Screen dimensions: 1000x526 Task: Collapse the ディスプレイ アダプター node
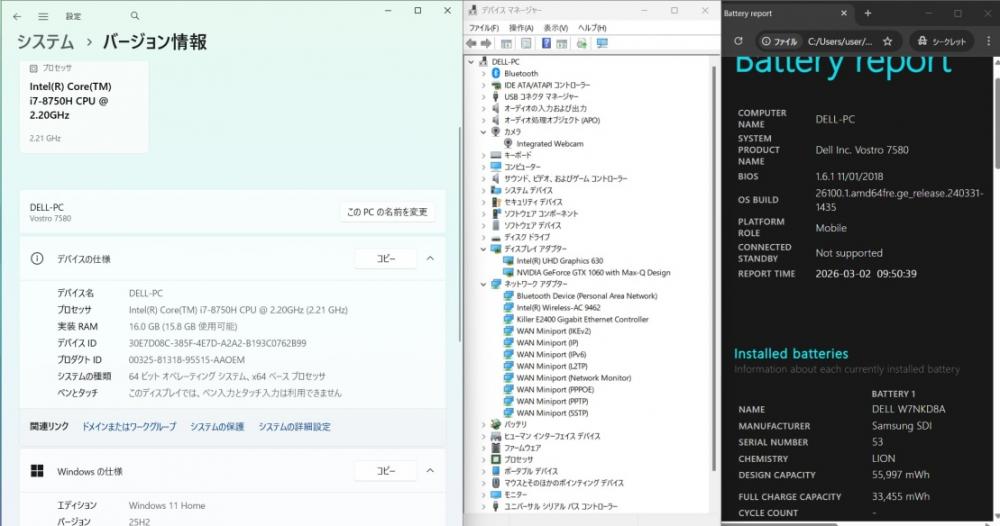click(483, 249)
